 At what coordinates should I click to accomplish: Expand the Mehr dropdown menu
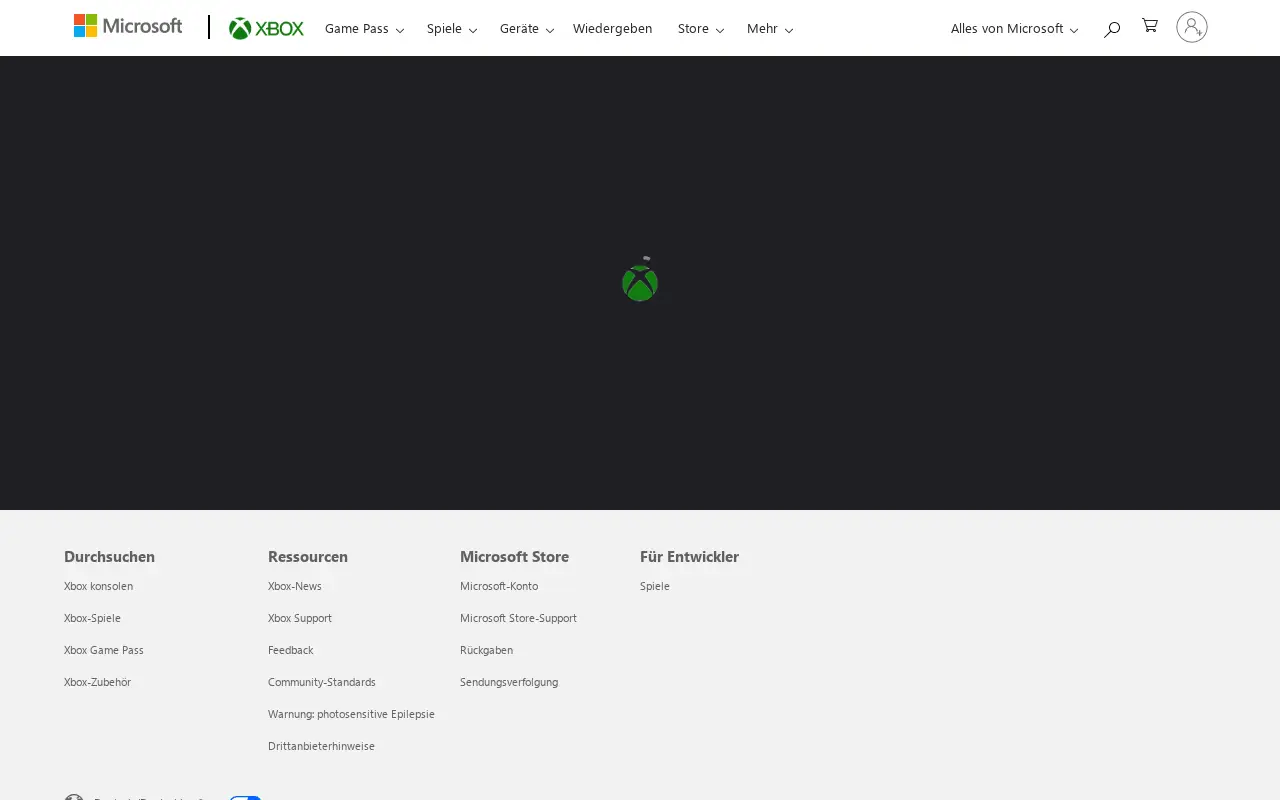770,29
